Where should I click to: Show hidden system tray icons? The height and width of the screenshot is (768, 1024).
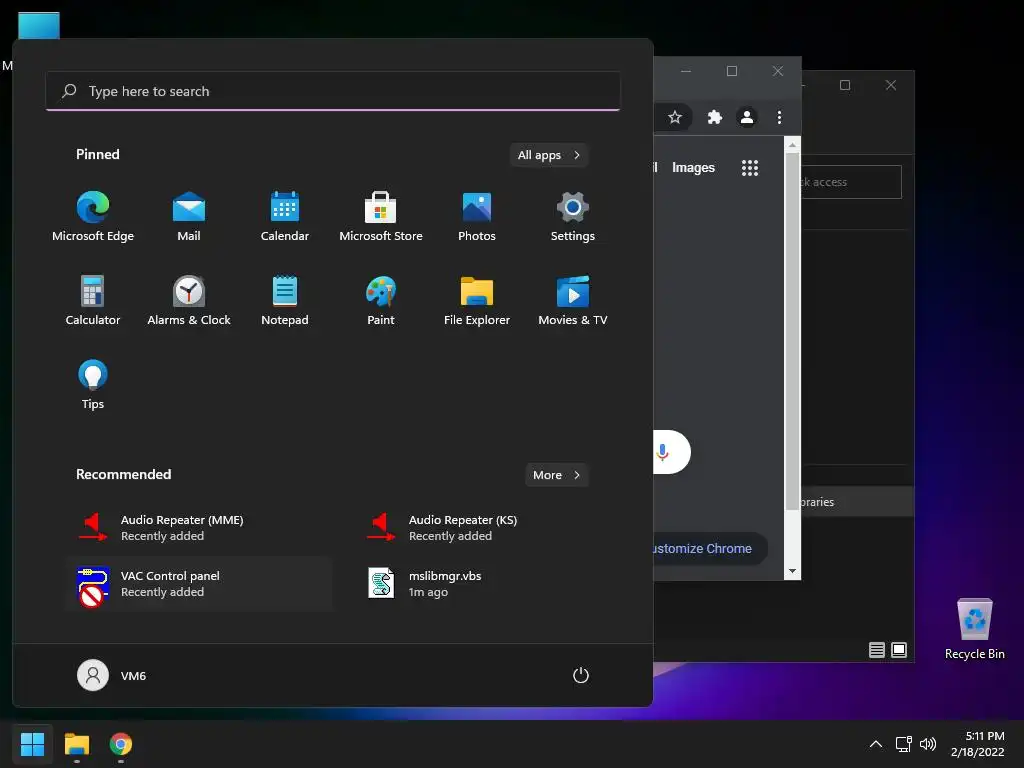(876, 744)
